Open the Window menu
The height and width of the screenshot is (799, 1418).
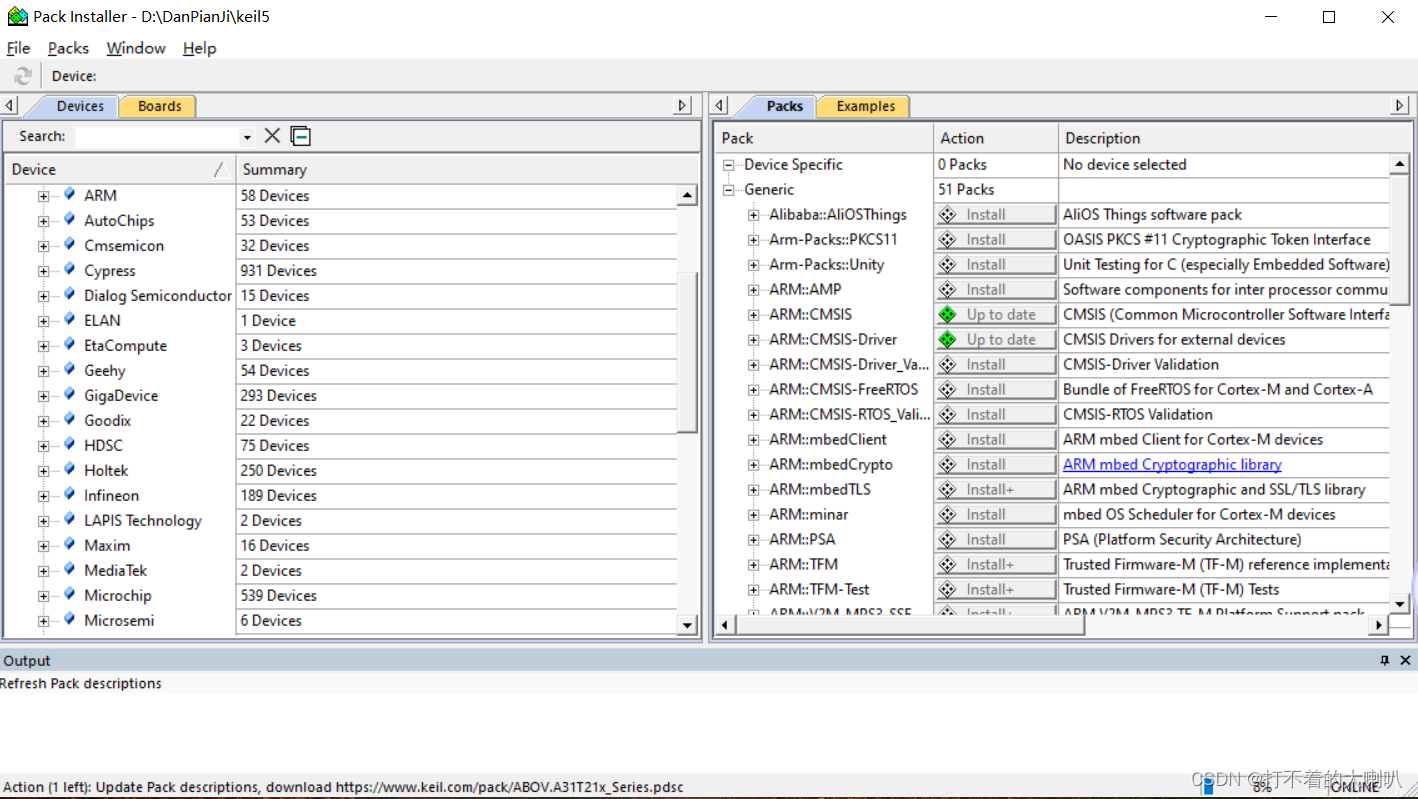136,48
